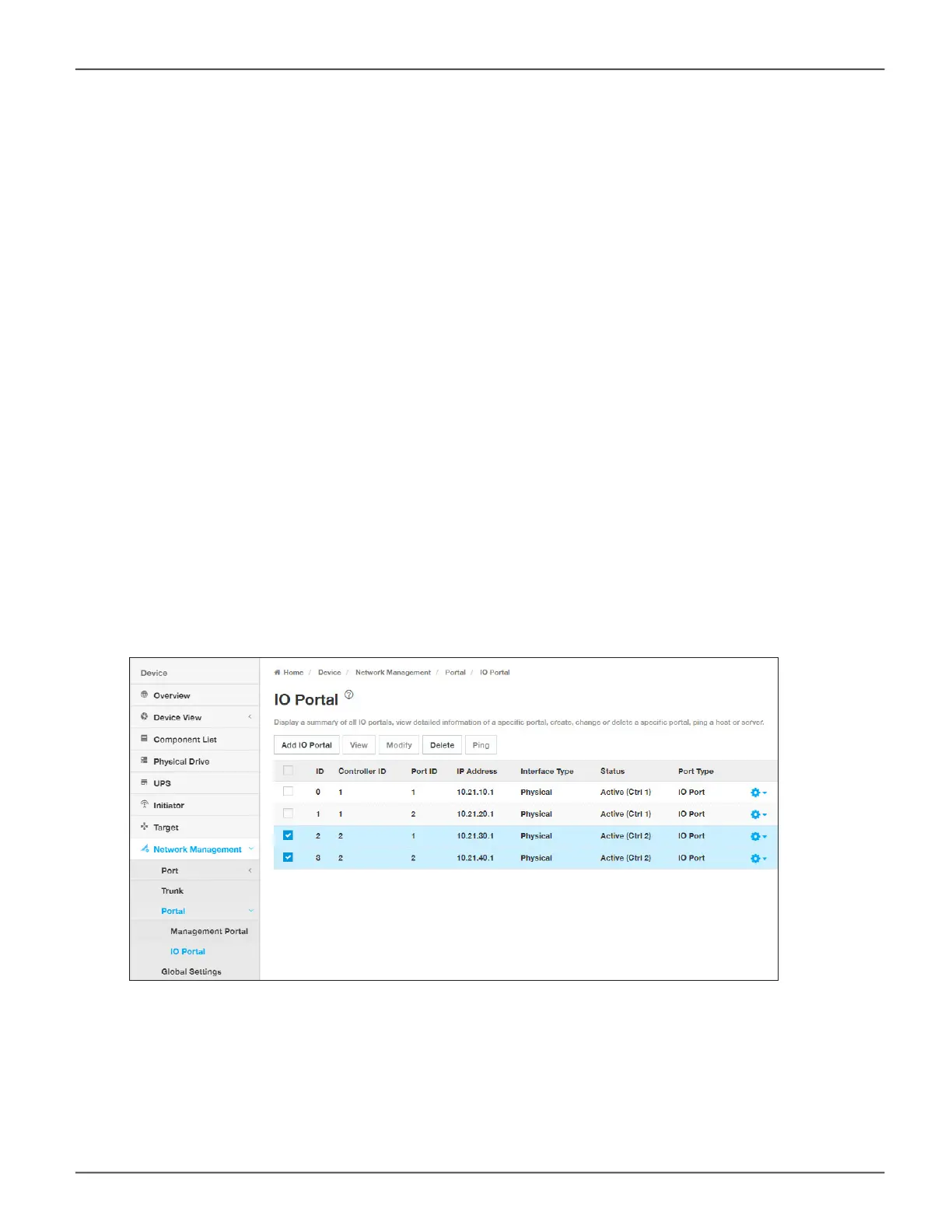Click the ID column header
Viewport: 952px width, 1232px height.
pos(320,771)
